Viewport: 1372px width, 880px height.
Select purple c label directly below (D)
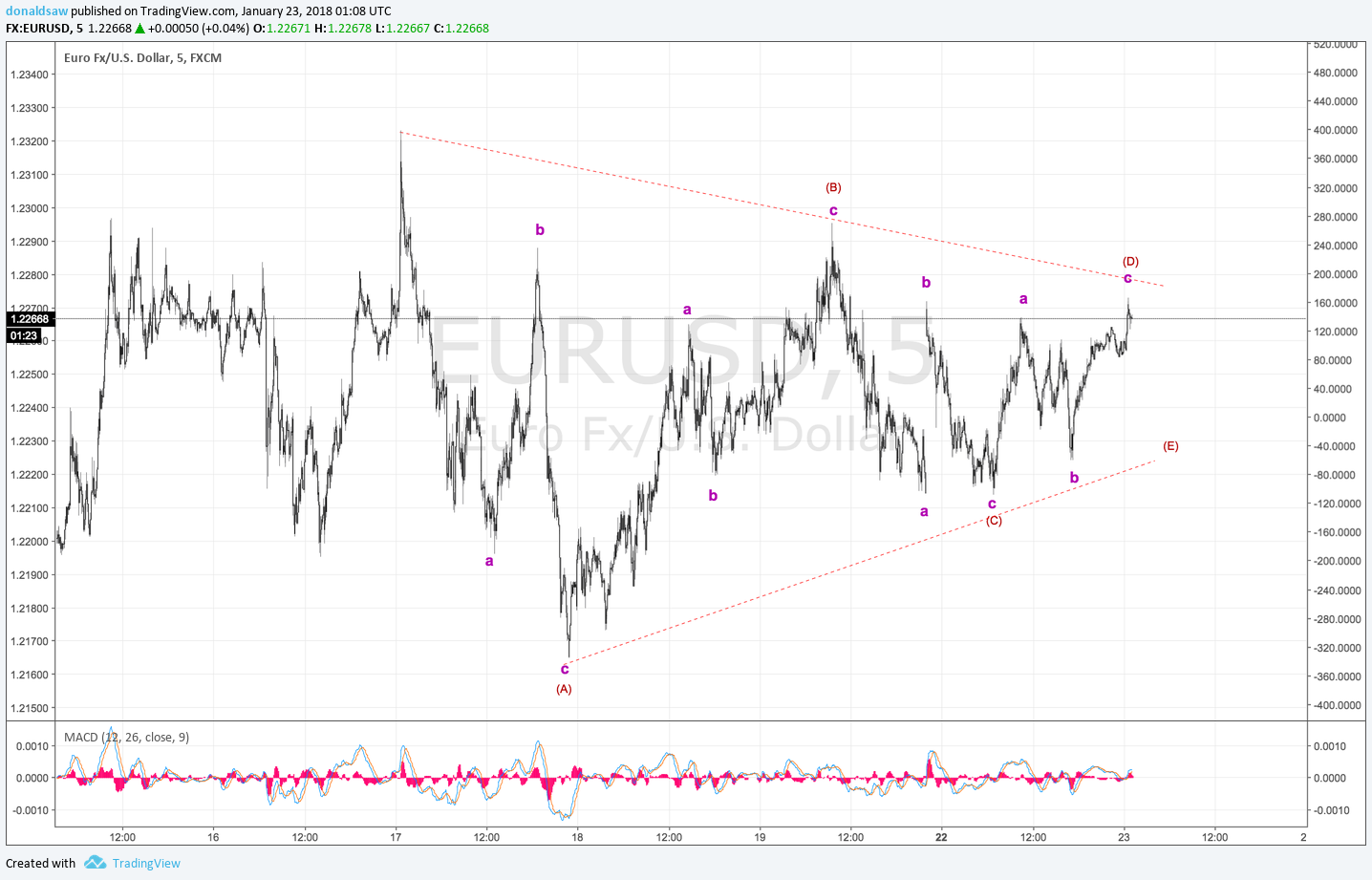coord(1127,278)
